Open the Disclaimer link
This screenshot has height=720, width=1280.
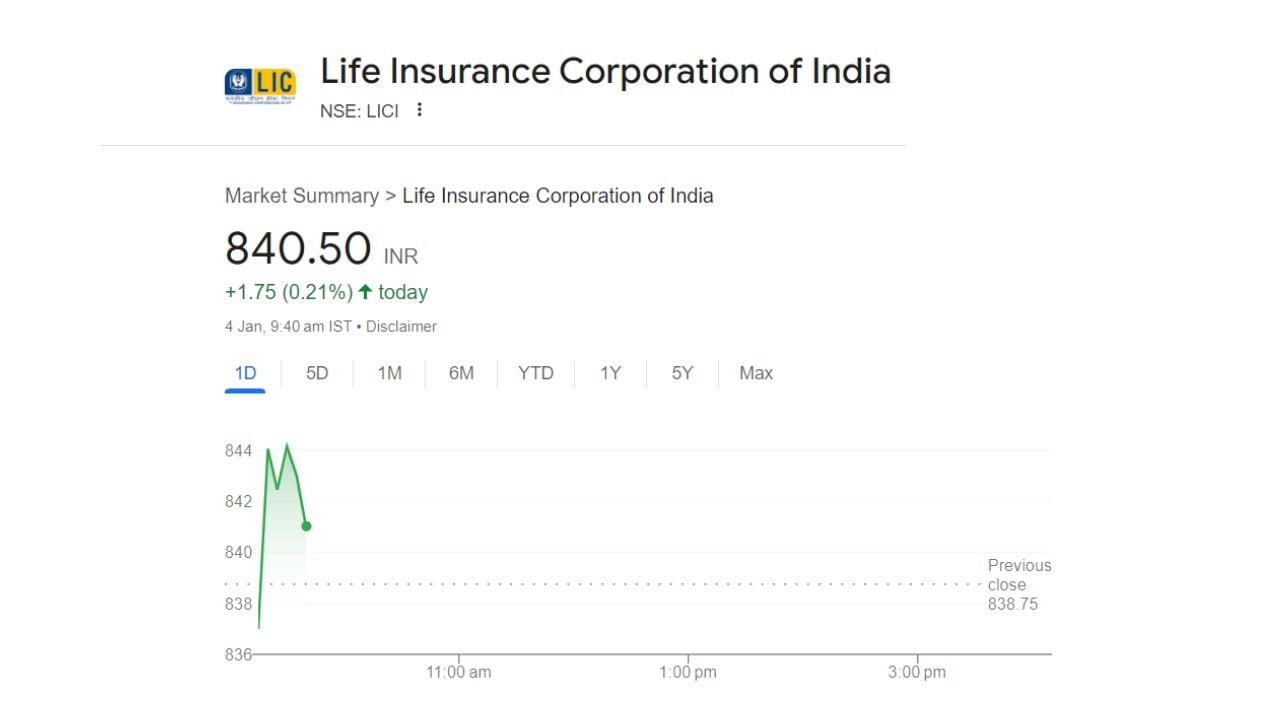click(x=401, y=327)
